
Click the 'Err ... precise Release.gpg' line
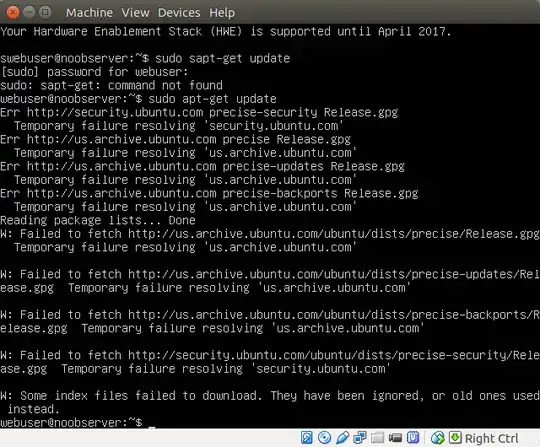pos(175,139)
